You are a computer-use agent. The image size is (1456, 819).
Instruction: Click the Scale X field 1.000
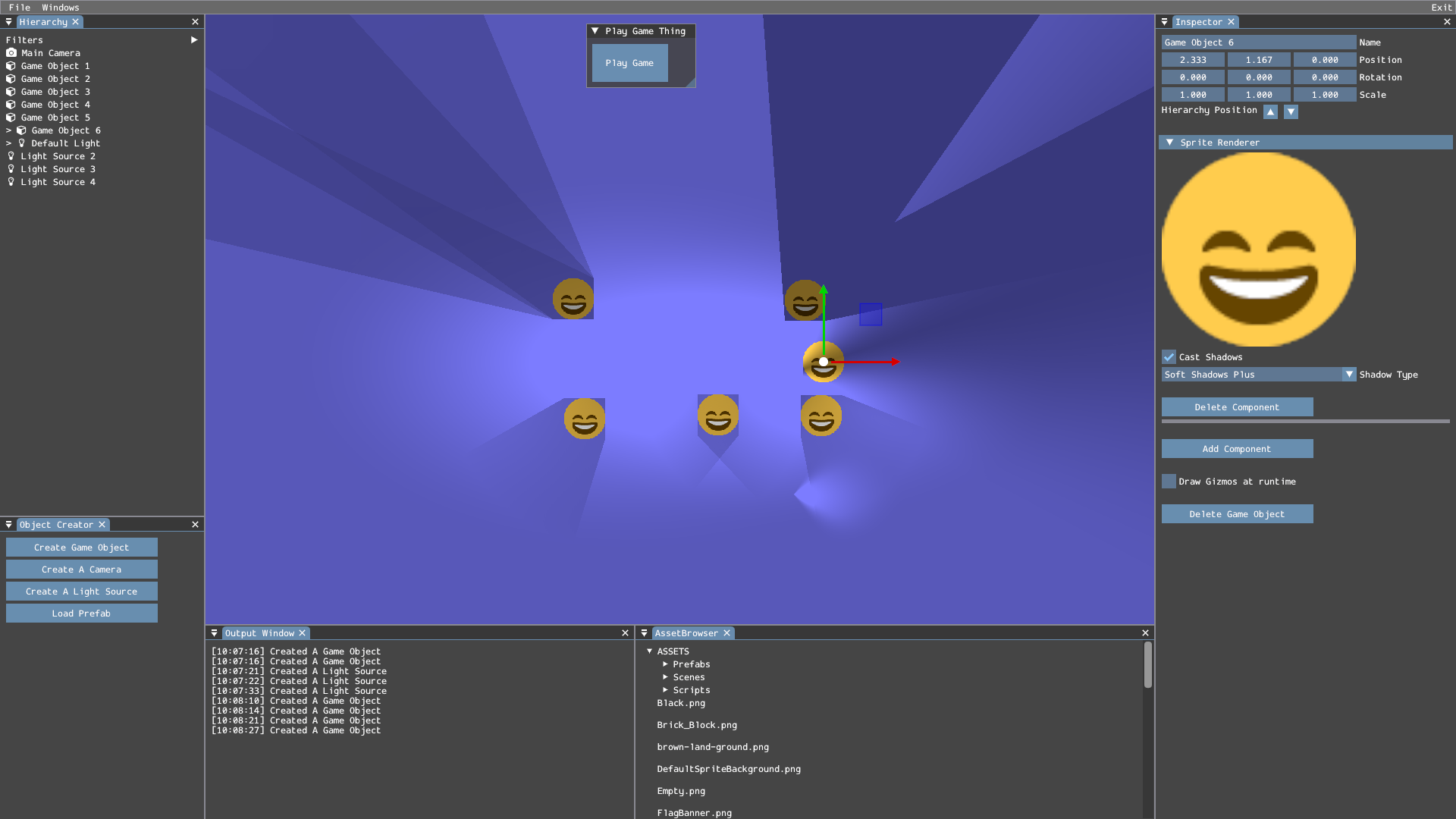pos(1193,95)
